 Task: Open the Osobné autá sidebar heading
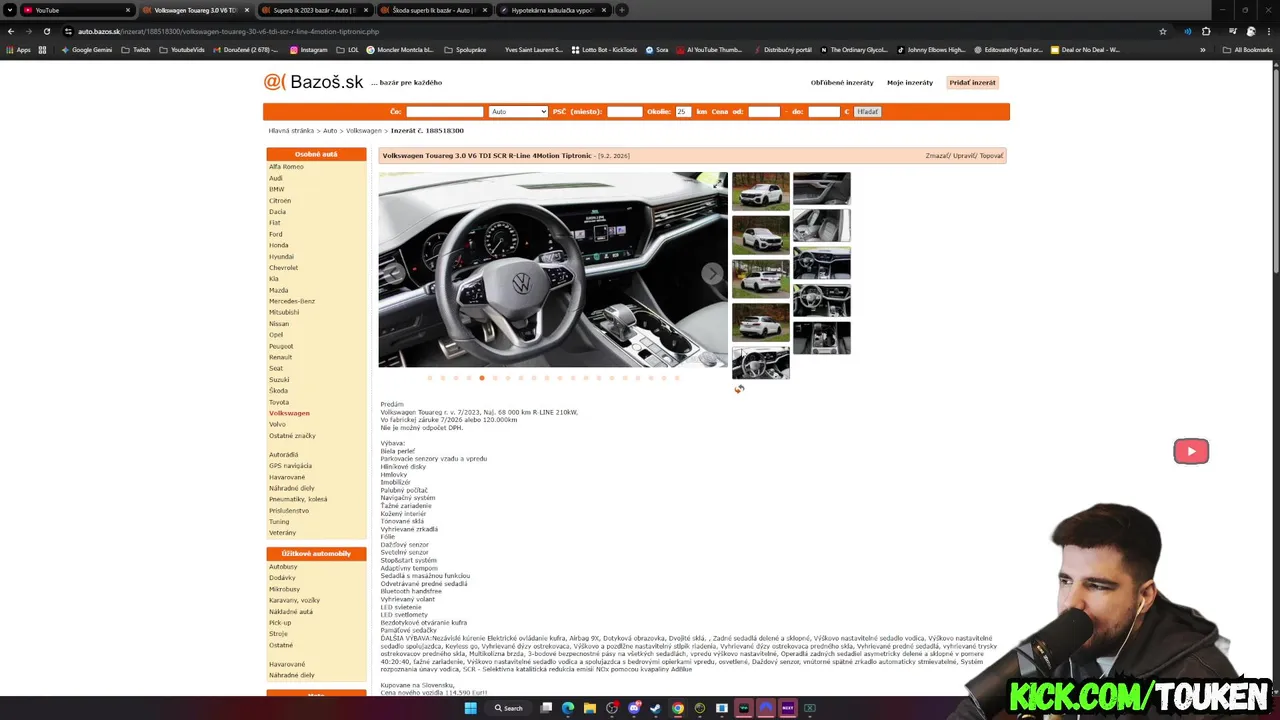pyautogui.click(x=316, y=154)
